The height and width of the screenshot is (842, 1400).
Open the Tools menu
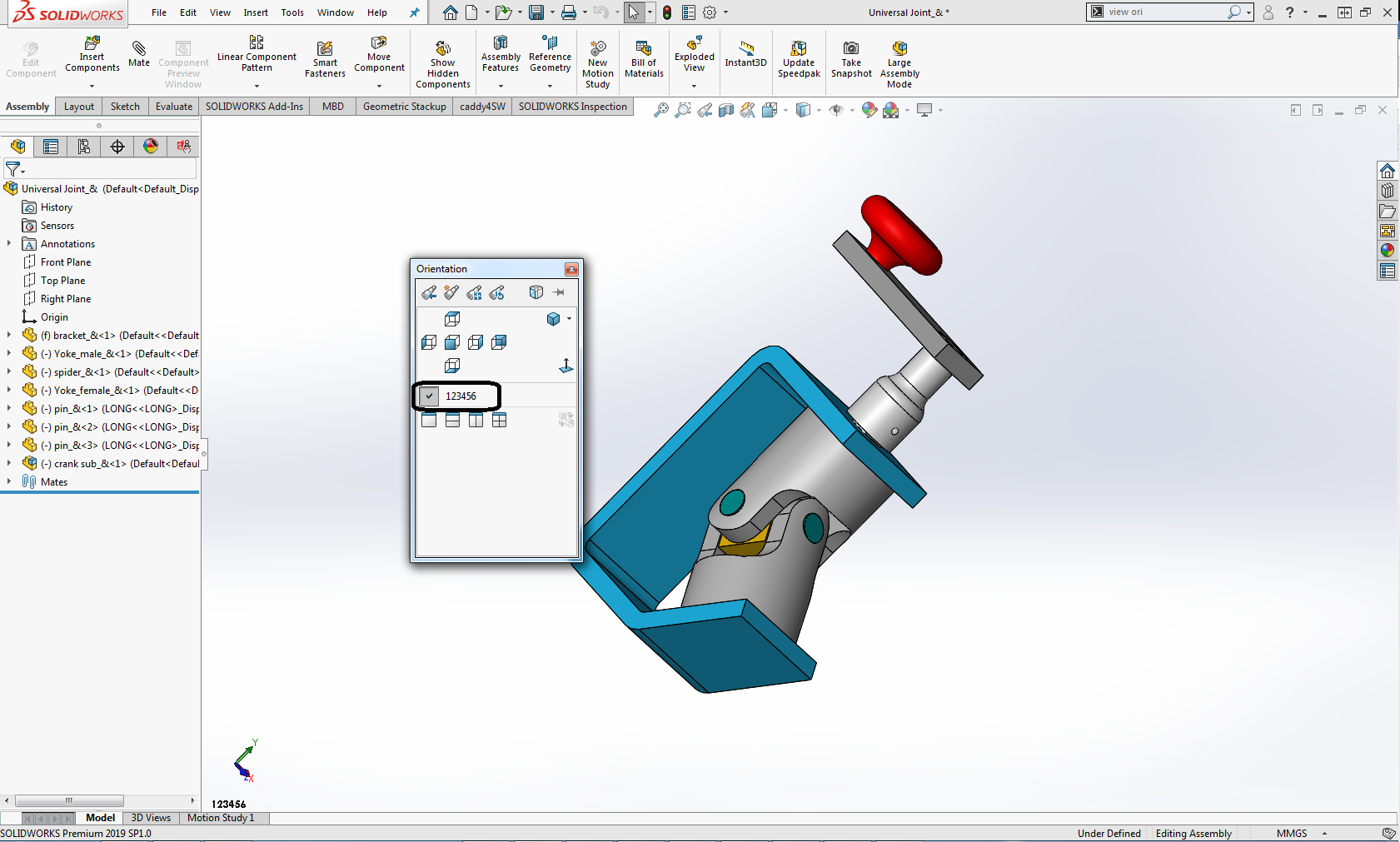coord(291,12)
